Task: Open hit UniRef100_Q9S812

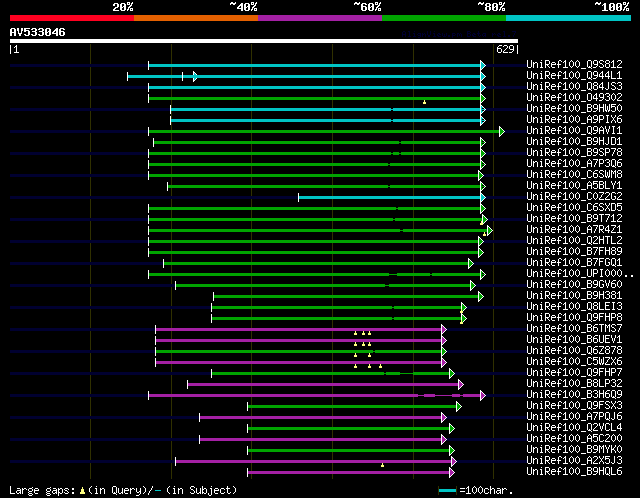Action: click(x=574, y=64)
